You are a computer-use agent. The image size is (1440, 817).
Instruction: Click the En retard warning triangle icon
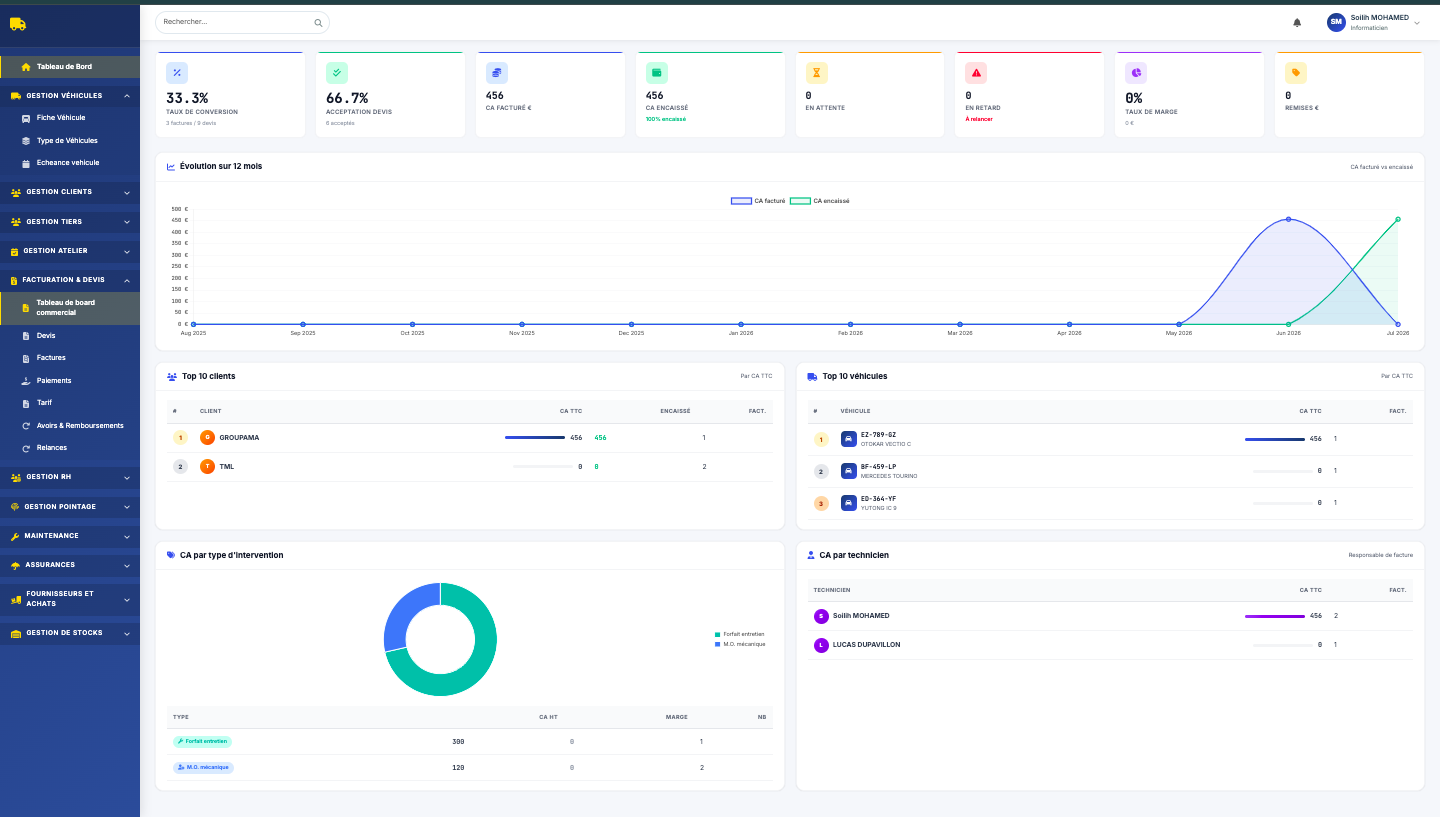tap(976, 73)
